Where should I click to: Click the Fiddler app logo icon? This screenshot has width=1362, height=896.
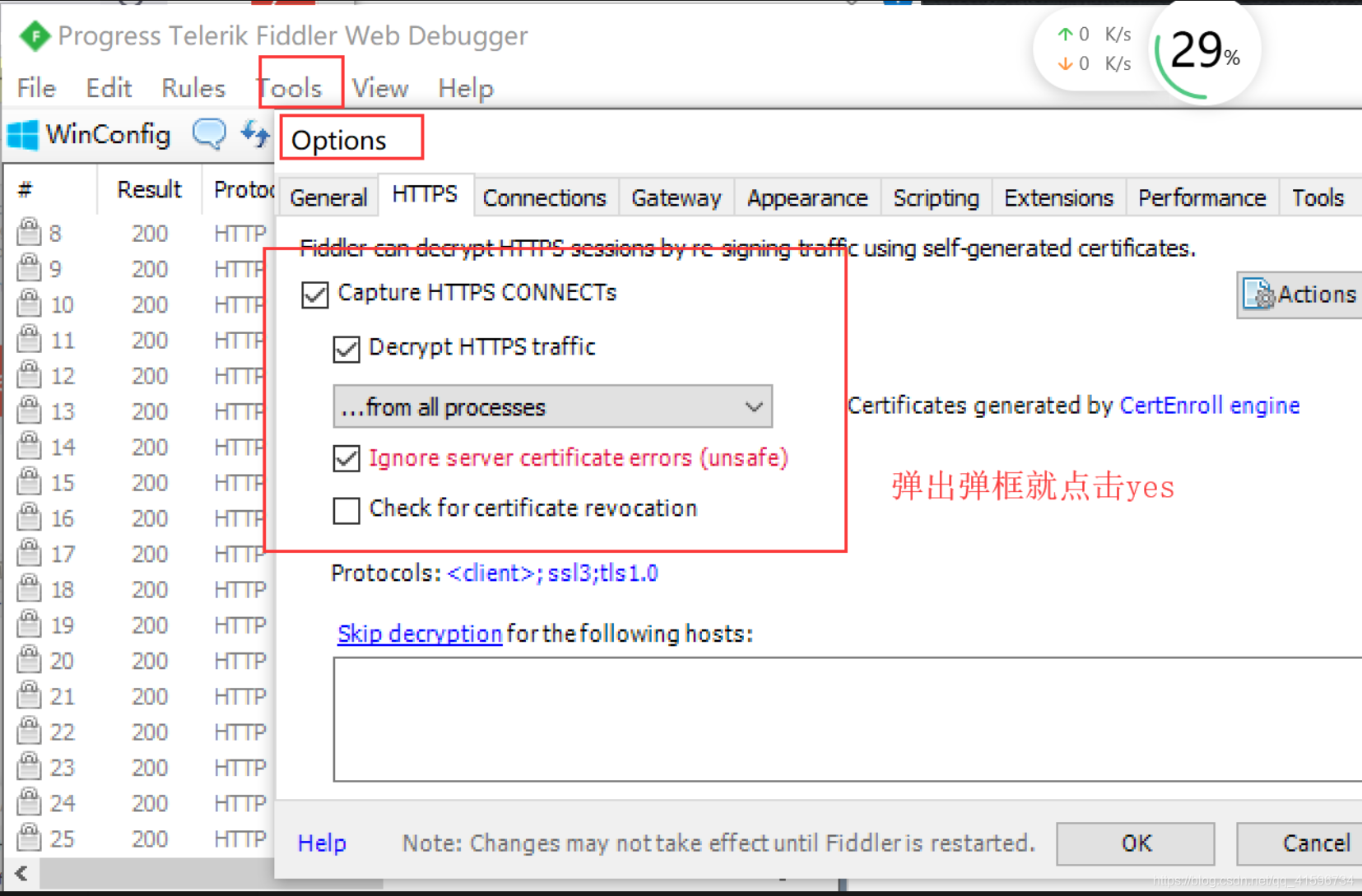(35, 35)
